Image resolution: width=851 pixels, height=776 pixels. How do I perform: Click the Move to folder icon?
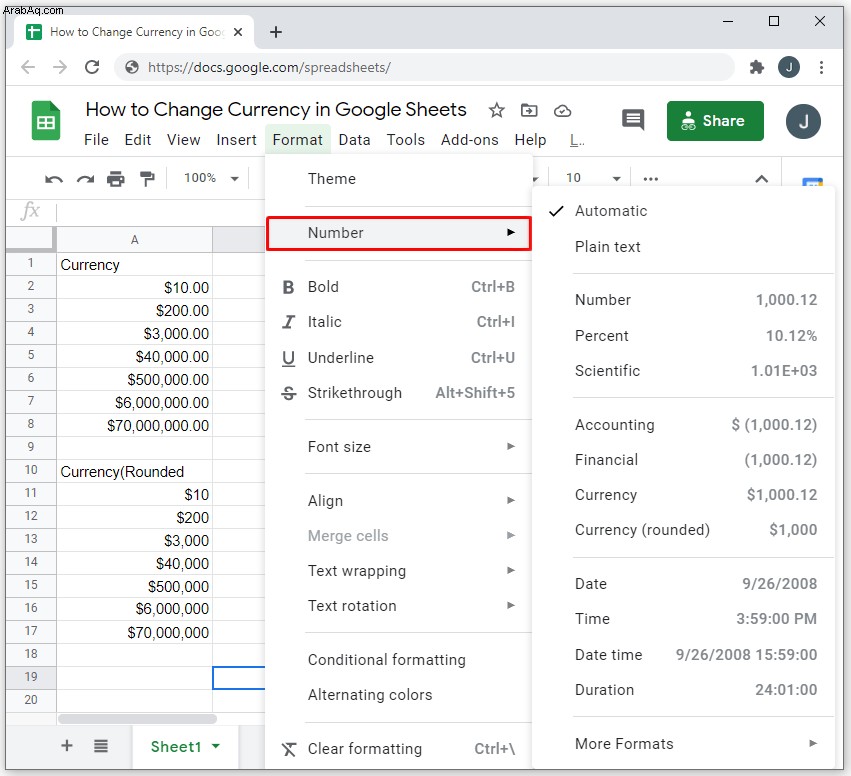(529, 110)
